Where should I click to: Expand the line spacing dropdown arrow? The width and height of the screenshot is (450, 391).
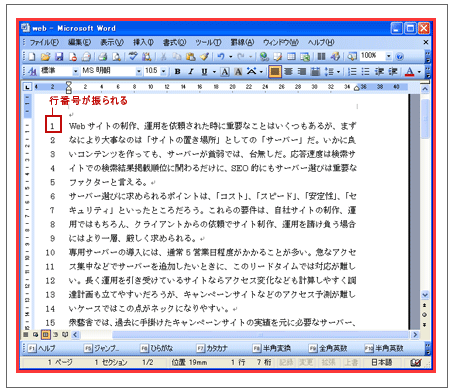pyautogui.click(x=338, y=71)
